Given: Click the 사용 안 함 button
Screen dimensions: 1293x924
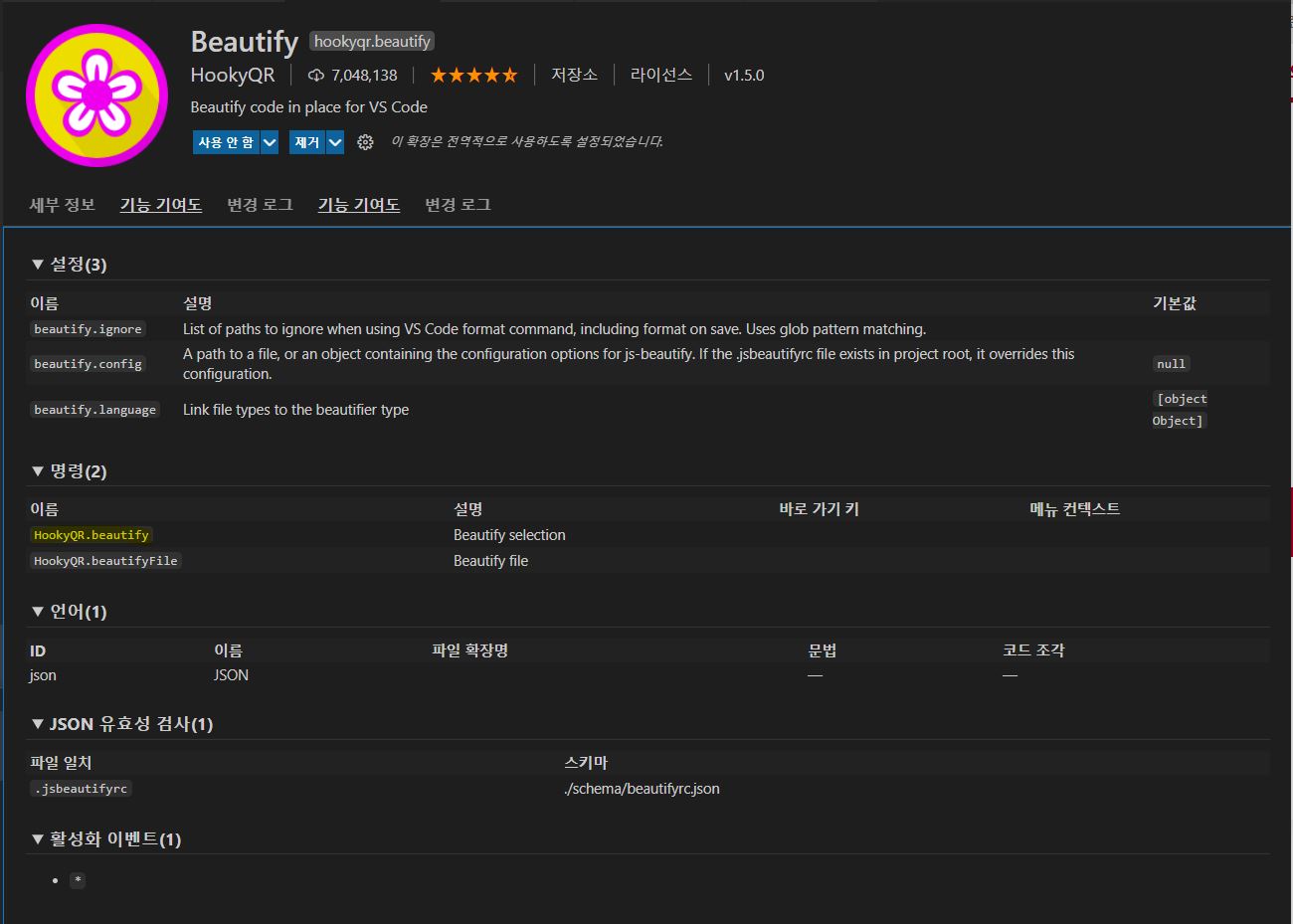Looking at the screenshot, I should 226,142.
